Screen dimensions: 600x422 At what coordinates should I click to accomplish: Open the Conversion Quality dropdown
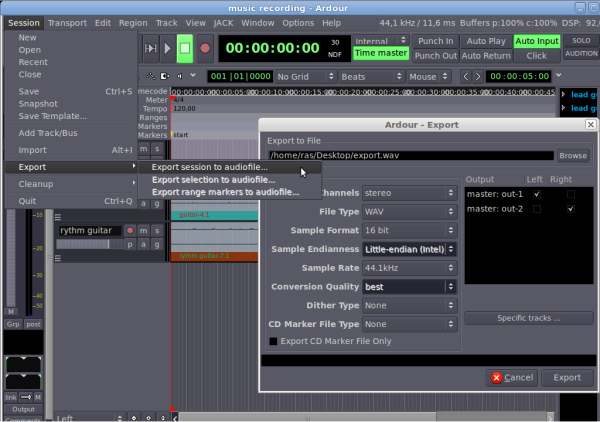coord(409,287)
